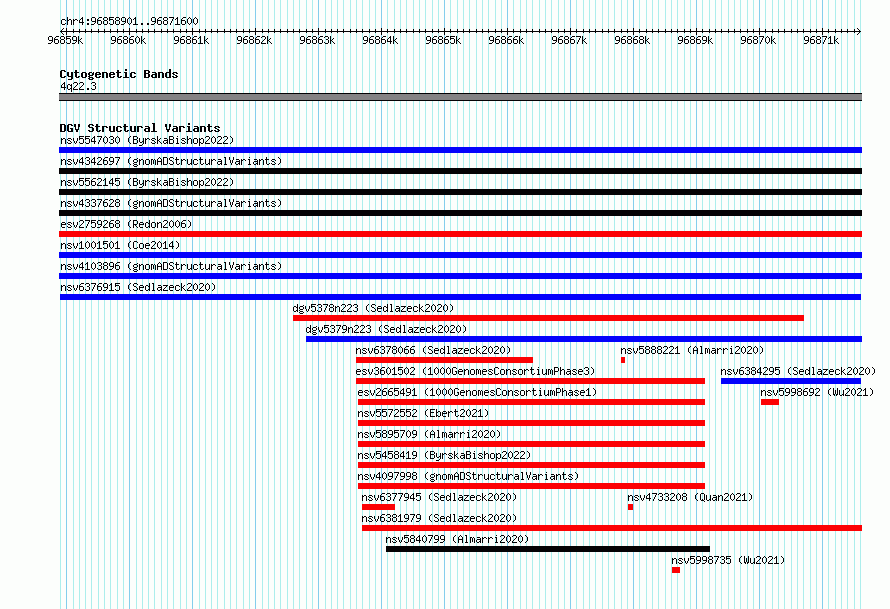Click the chr4:96858901..96871600 coordinate label

pos(129,21)
